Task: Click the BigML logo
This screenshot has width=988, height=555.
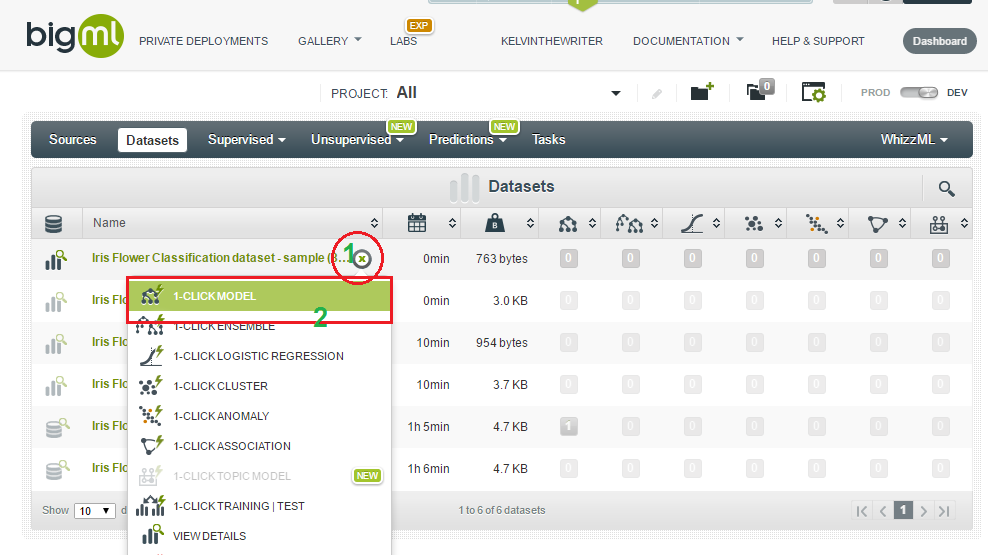Action: tap(75, 37)
